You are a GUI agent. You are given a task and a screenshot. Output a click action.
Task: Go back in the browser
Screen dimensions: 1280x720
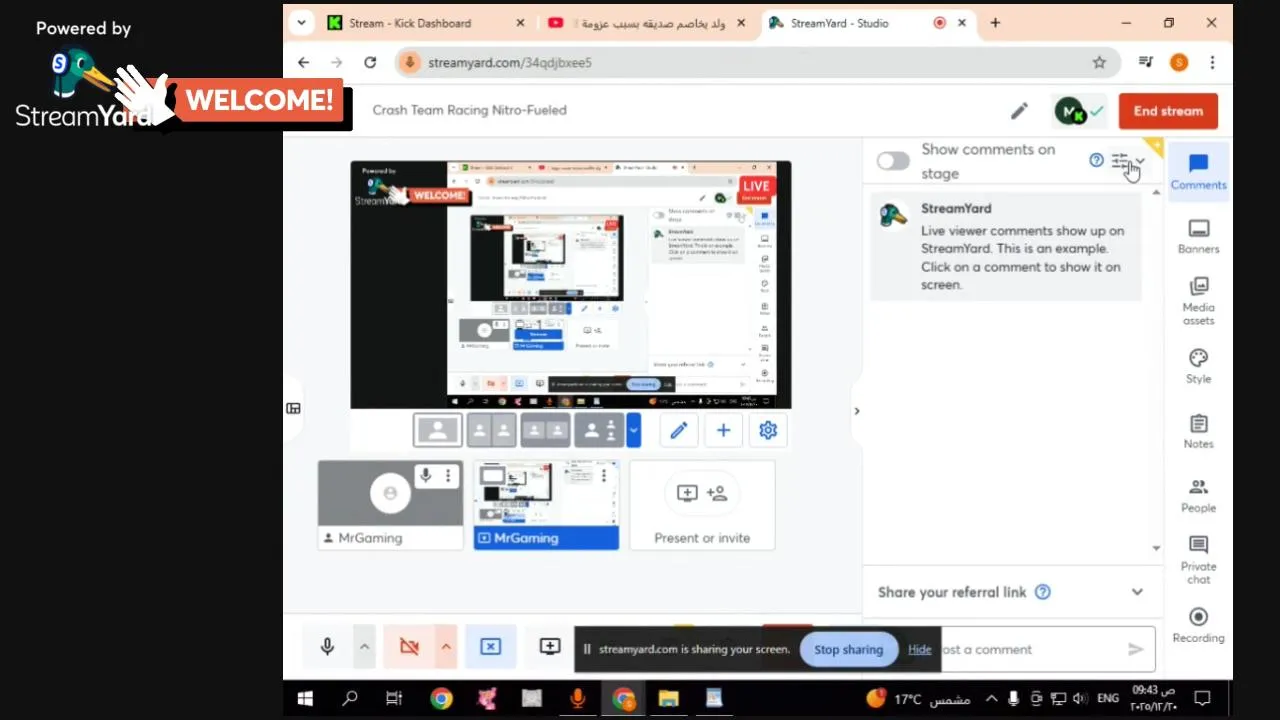tap(304, 62)
